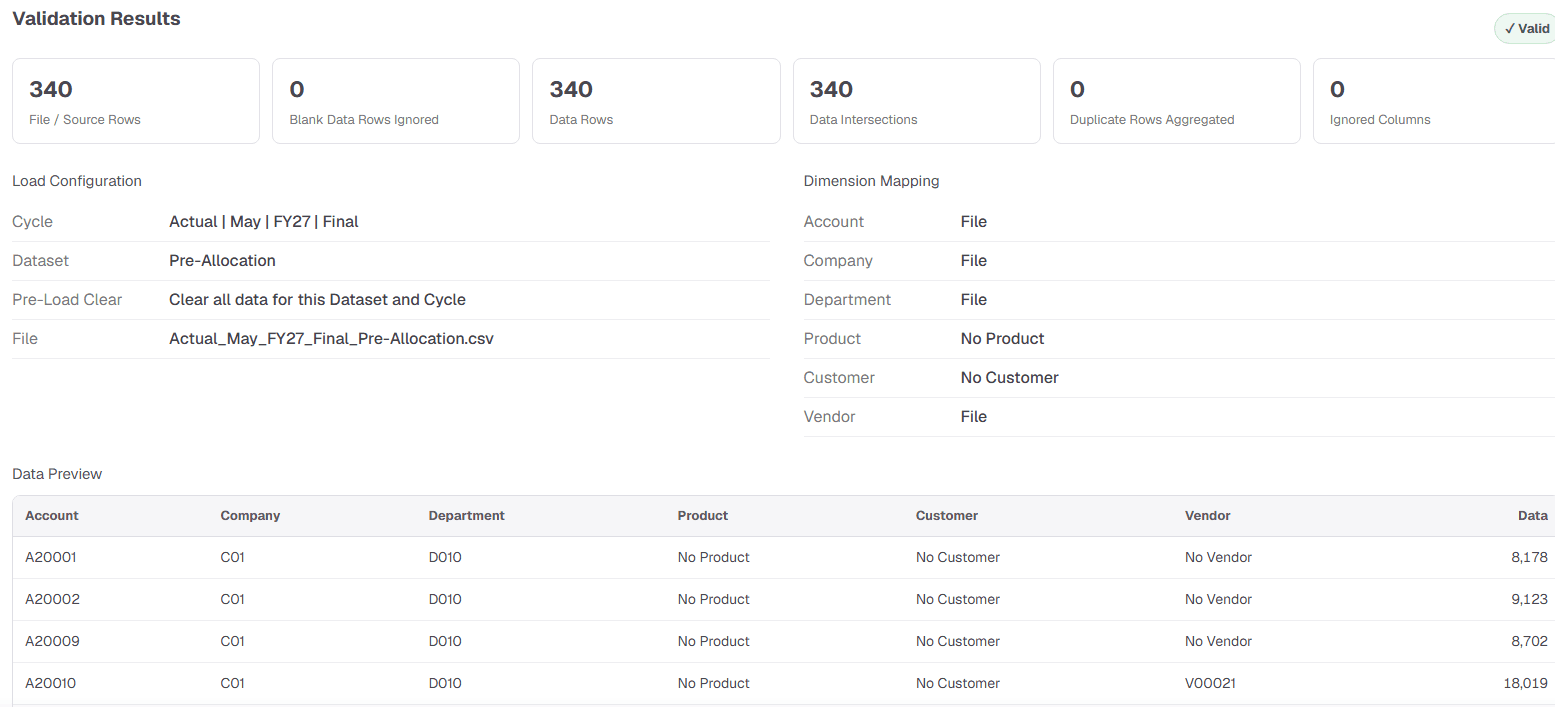Click No Product in Dimension Mapping
Image resolution: width=1555 pixels, height=707 pixels.
click(1002, 339)
